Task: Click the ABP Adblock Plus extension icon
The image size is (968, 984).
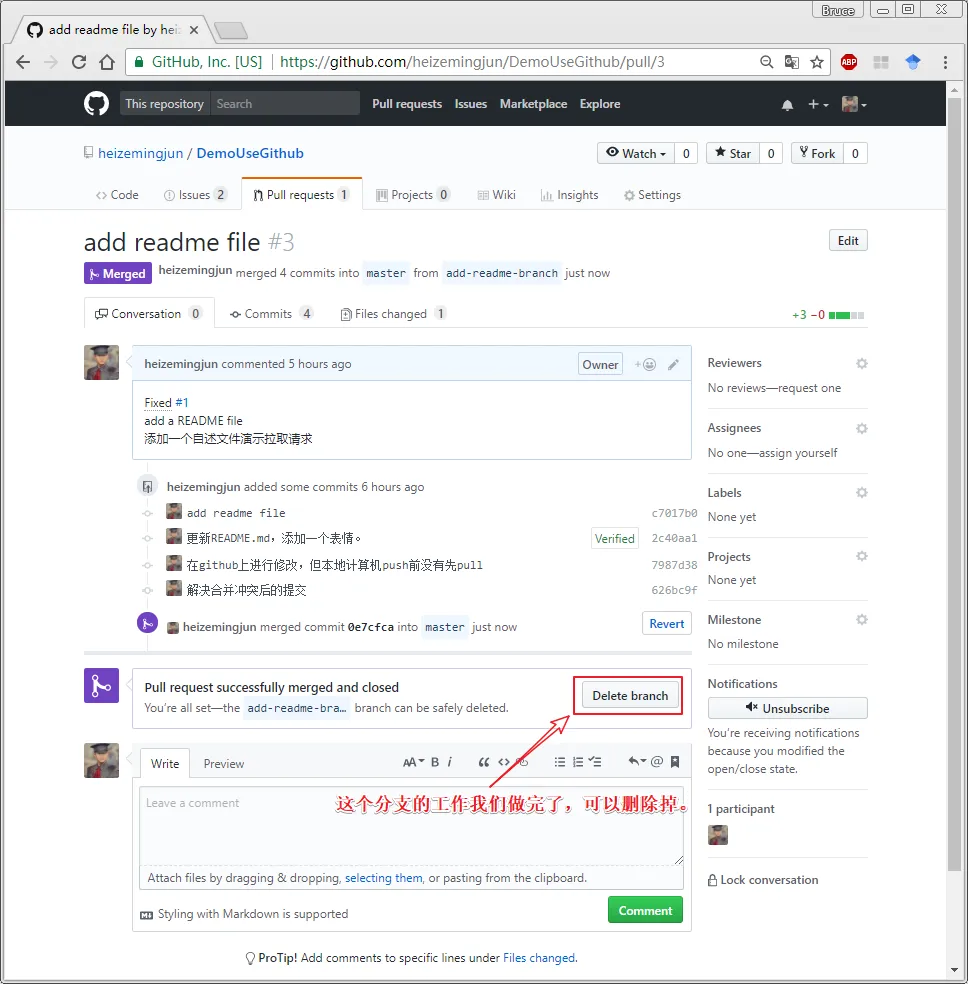Action: click(x=849, y=62)
